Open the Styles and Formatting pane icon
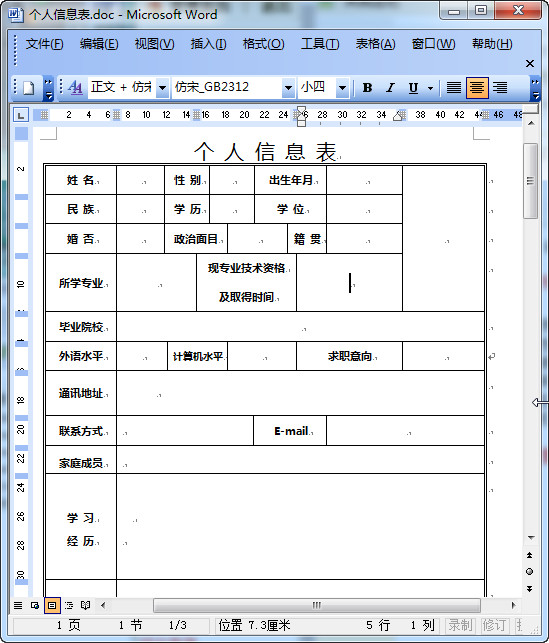 [75, 87]
